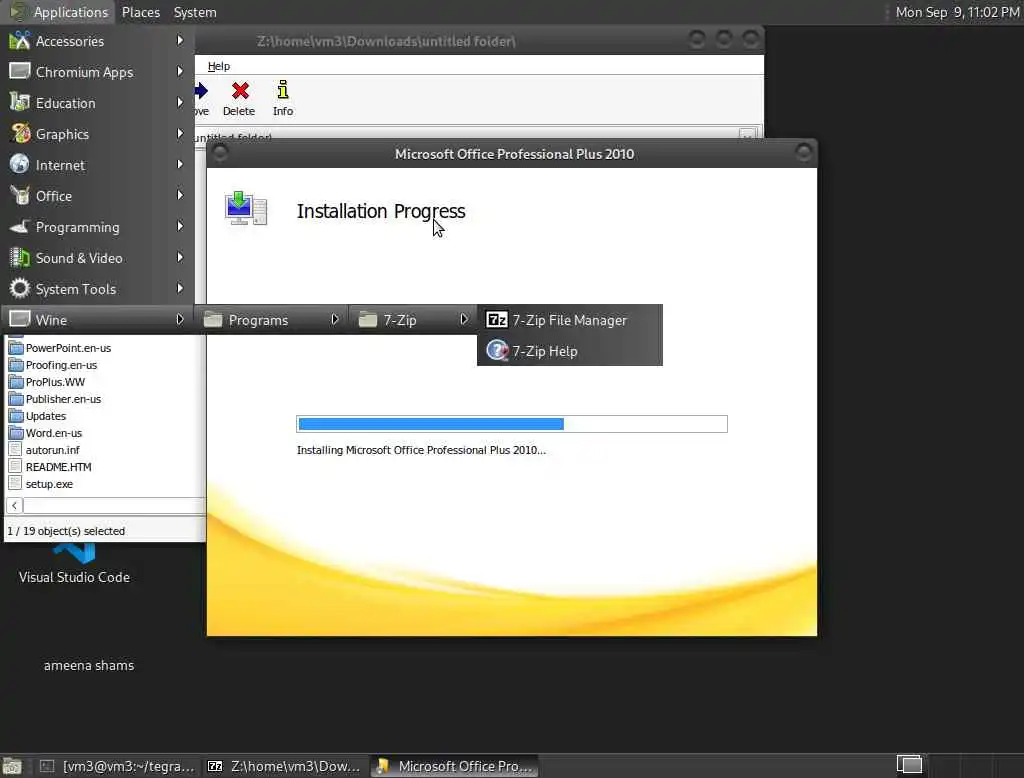
Task: Expand the Accessories submenu arrow
Action: [180, 41]
